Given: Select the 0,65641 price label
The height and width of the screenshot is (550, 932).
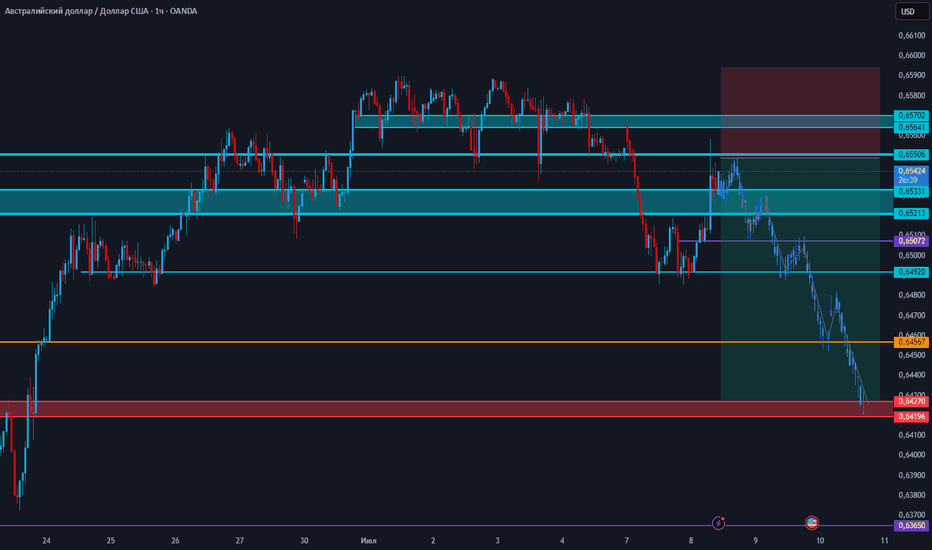Looking at the screenshot, I should click(911, 127).
